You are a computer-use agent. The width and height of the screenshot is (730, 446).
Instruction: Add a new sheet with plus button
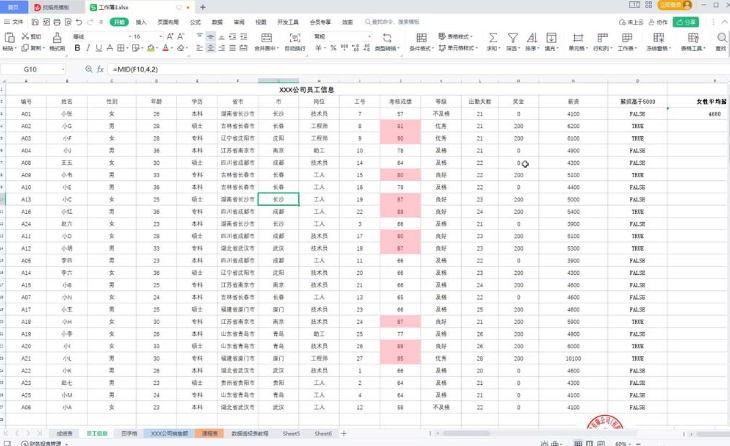(344, 433)
